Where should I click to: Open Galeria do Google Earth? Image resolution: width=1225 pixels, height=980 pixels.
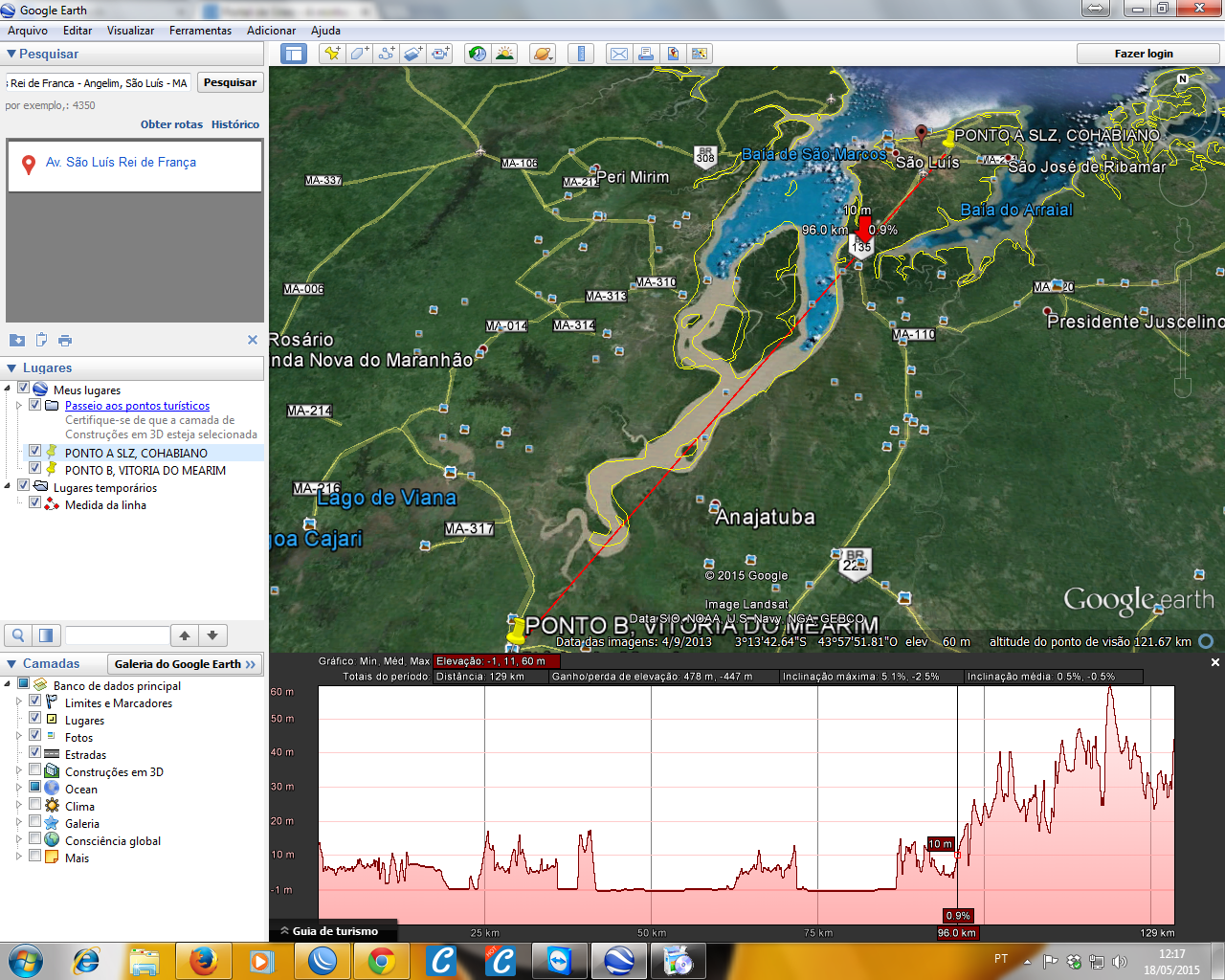pyautogui.click(x=185, y=663)
